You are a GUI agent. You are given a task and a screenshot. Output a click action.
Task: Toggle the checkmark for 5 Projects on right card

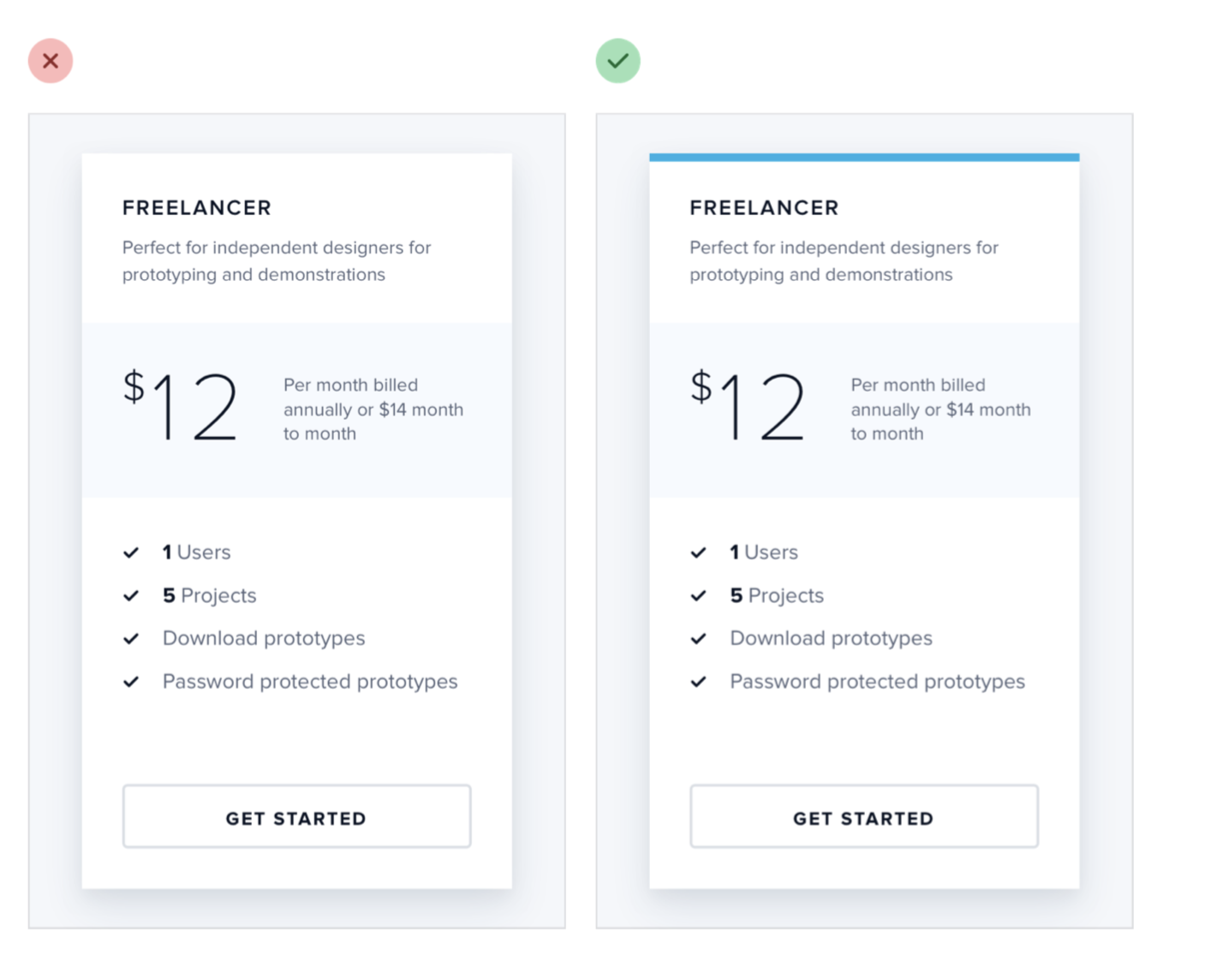[699, 596]
